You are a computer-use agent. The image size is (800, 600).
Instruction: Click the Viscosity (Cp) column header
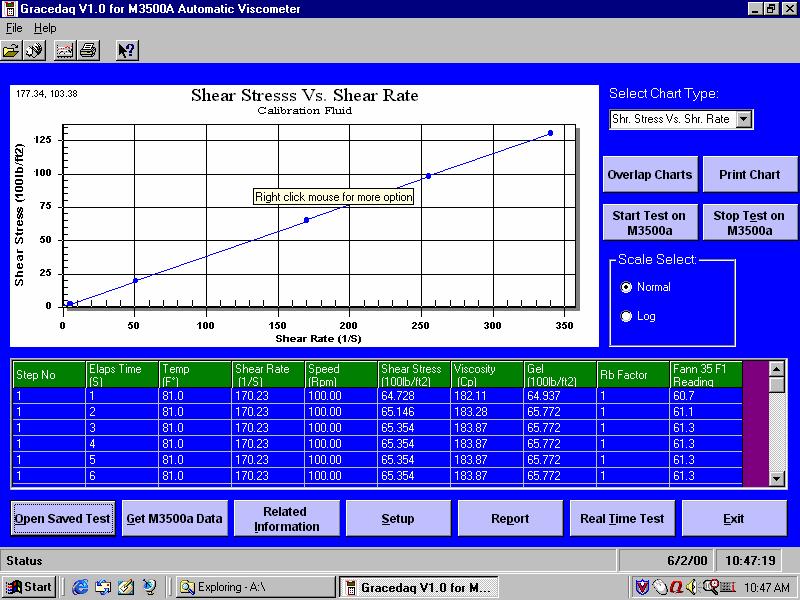pos(487,374)
